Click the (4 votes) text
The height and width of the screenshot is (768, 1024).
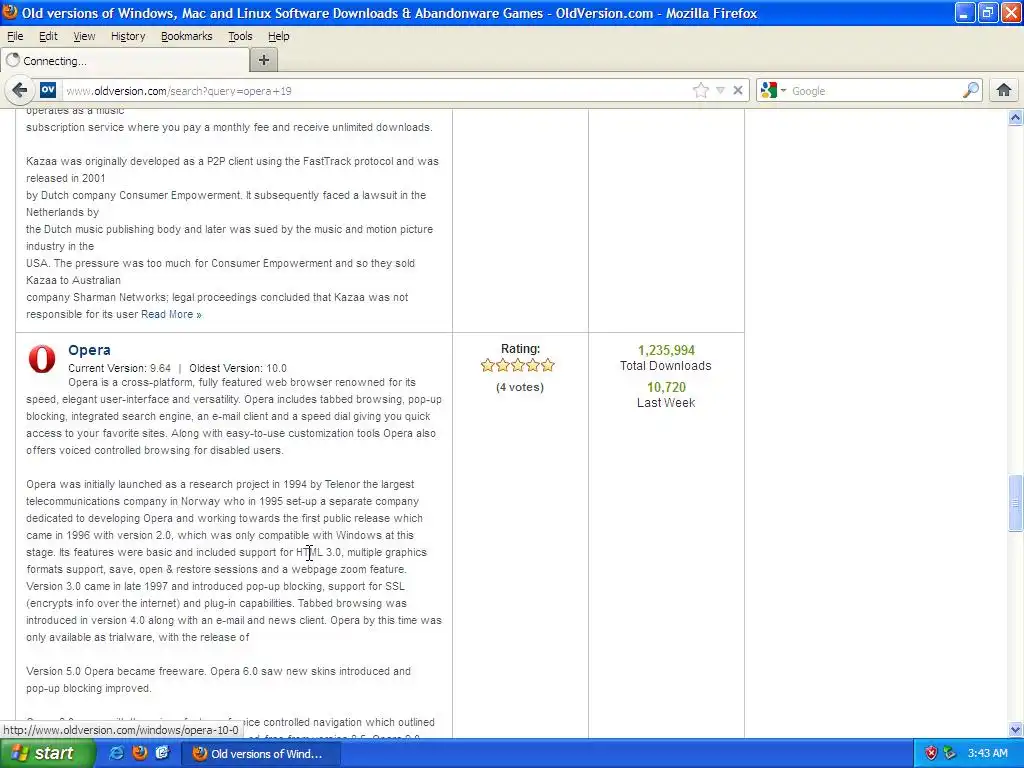[520, 387]
